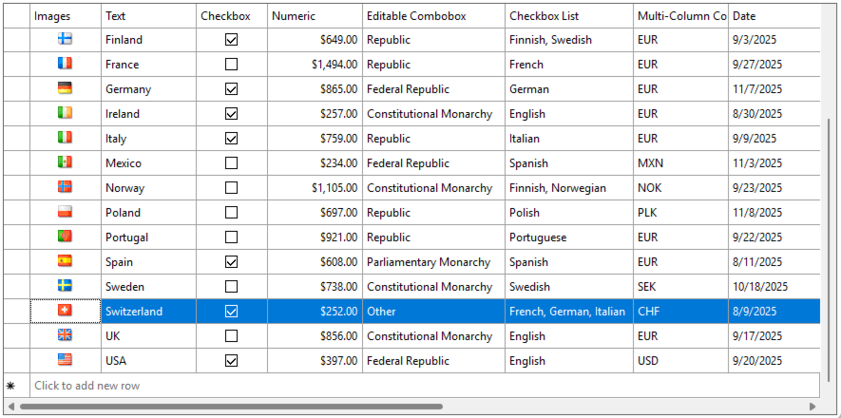Click the Switzerland flag icon
Viewport: 841px width, 418px height.
coord(65,311)
